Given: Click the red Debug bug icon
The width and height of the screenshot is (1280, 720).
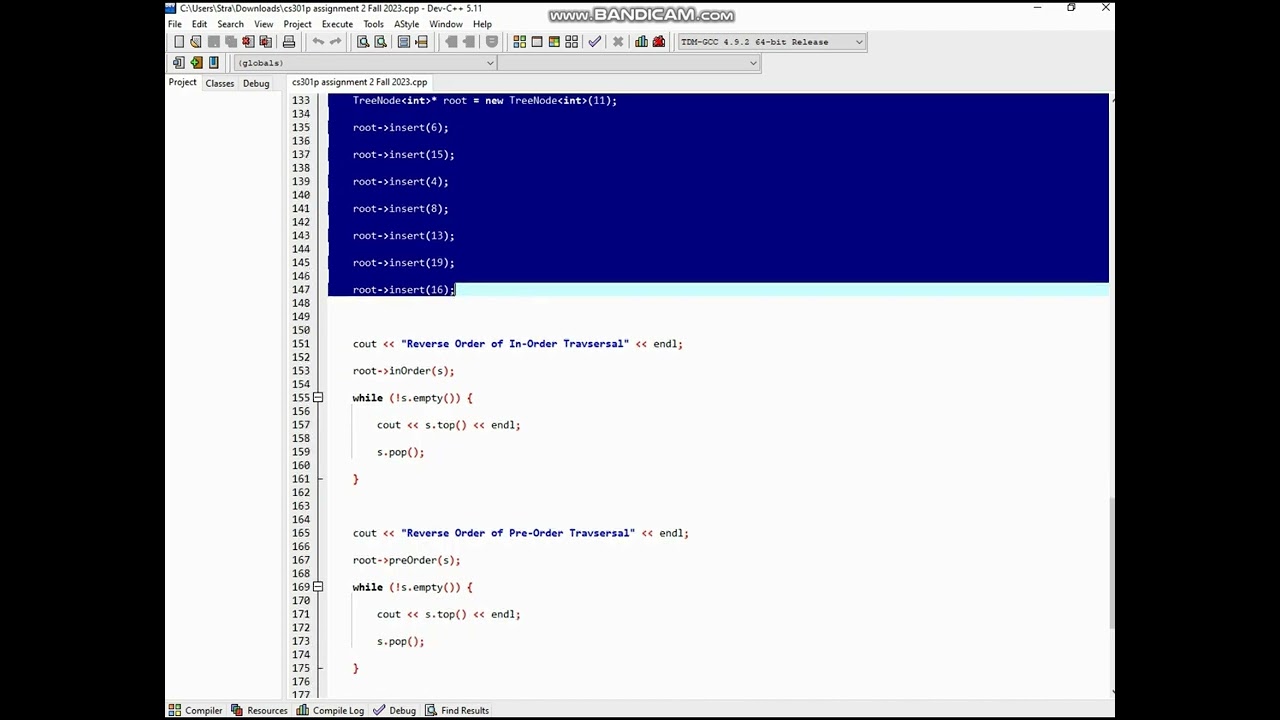Looking at the screenshot, I should (659, 42).
